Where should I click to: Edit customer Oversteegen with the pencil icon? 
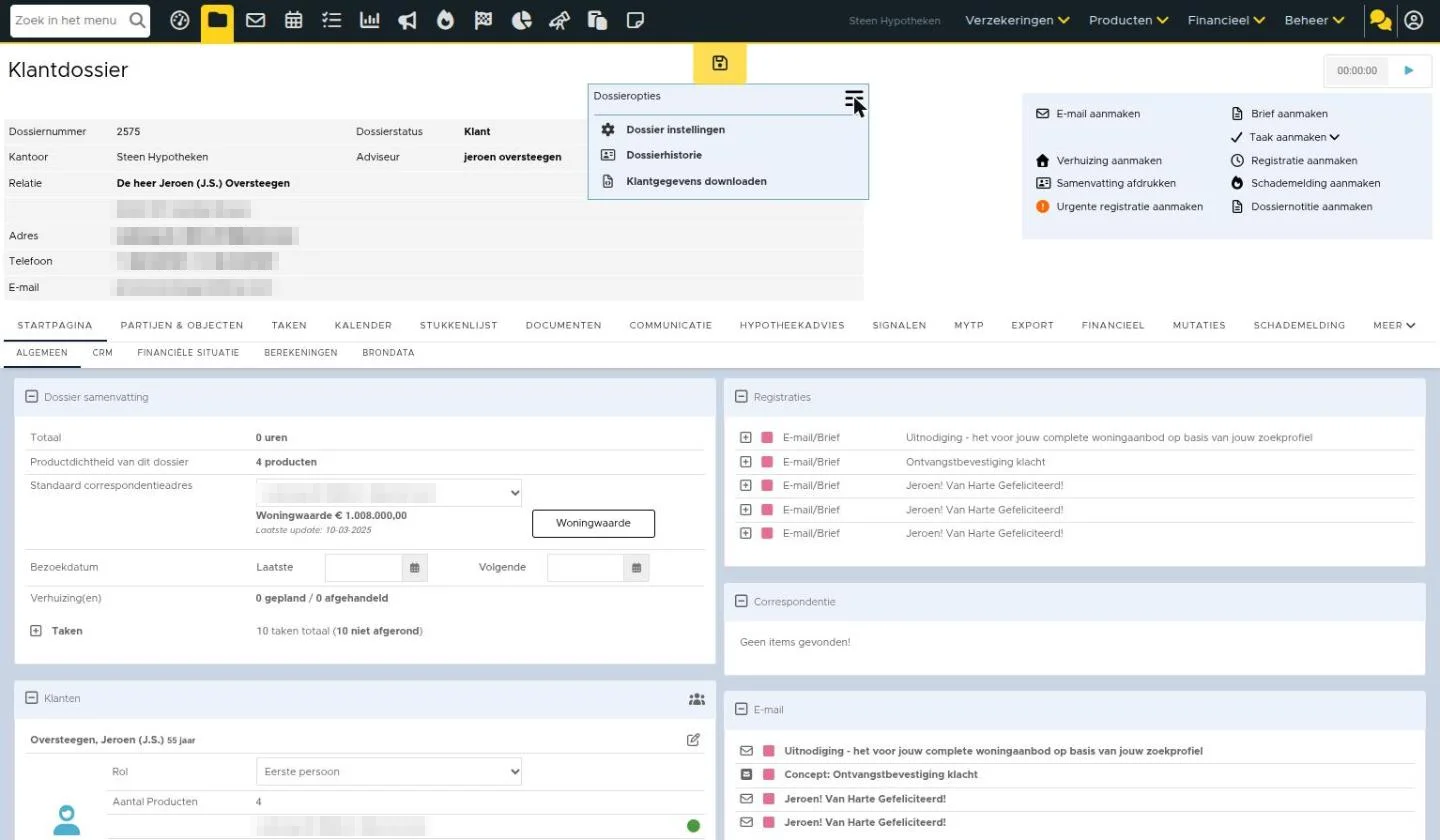click(x=693, y=740)
